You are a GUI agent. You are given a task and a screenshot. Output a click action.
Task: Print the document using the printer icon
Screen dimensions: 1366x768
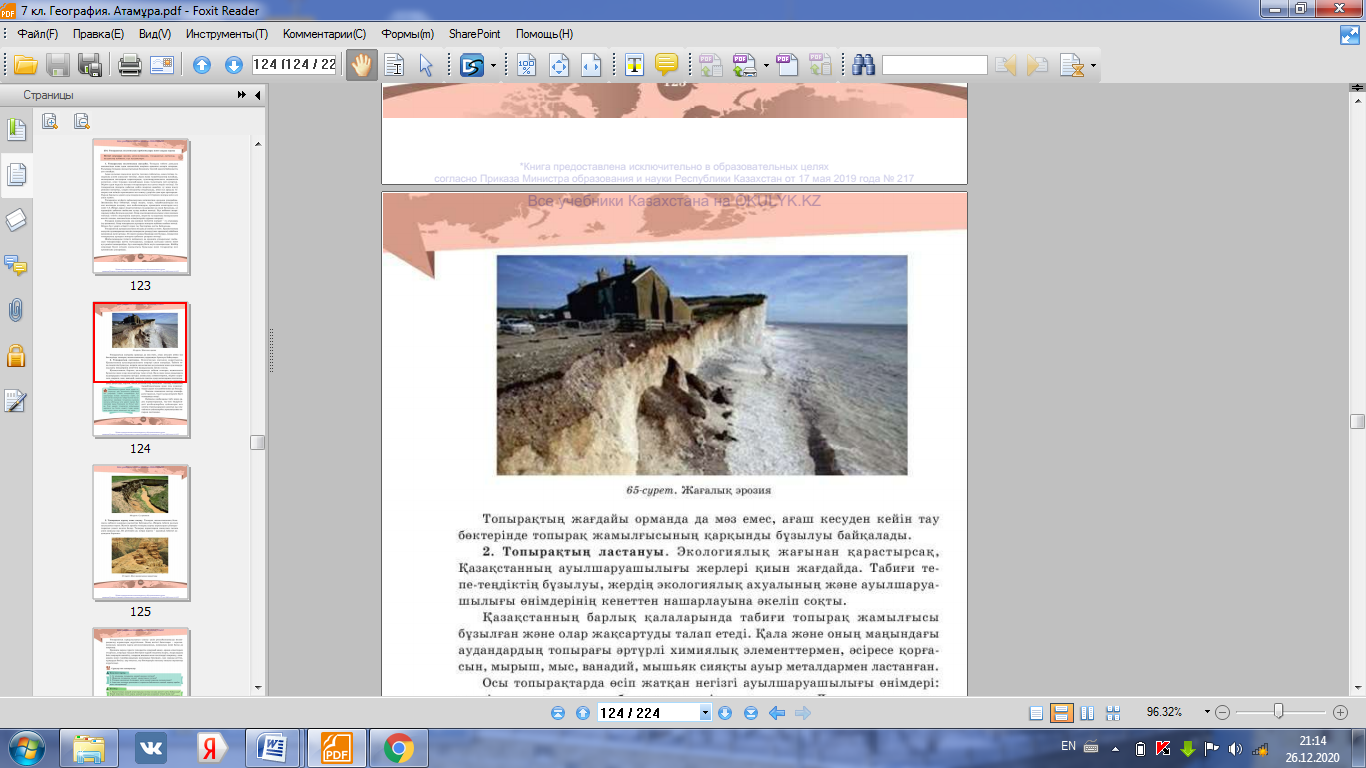point(130,66)
